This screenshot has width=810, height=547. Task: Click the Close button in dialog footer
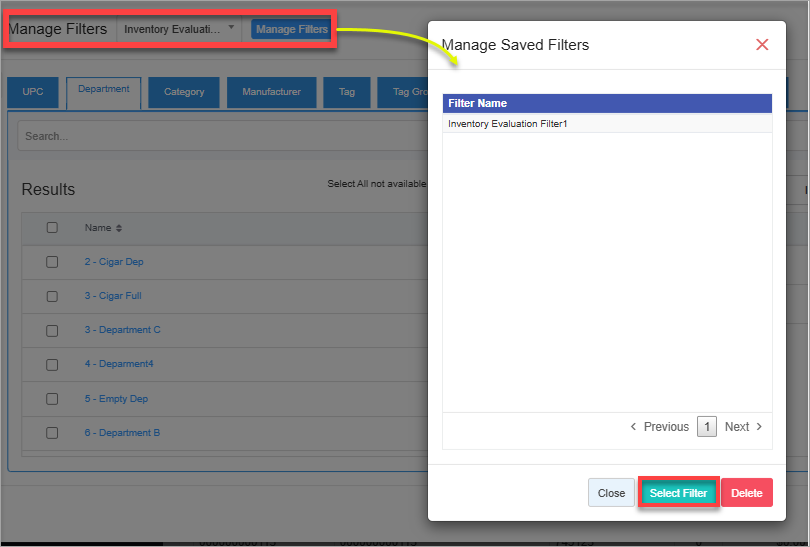611,493
